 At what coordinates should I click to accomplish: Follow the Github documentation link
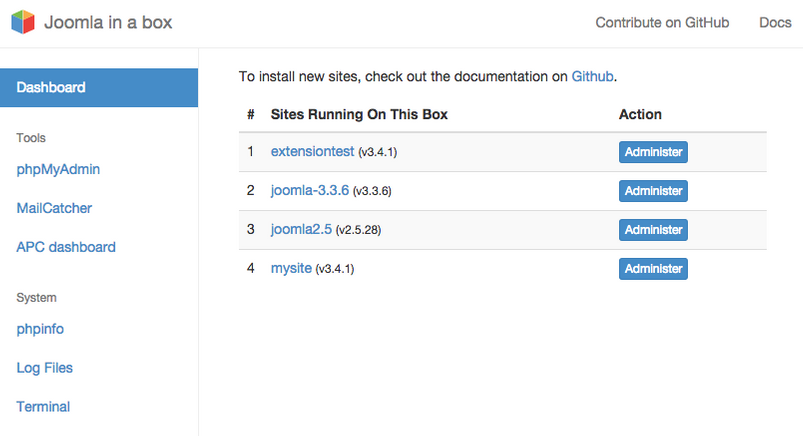click(x=593, y=76)
